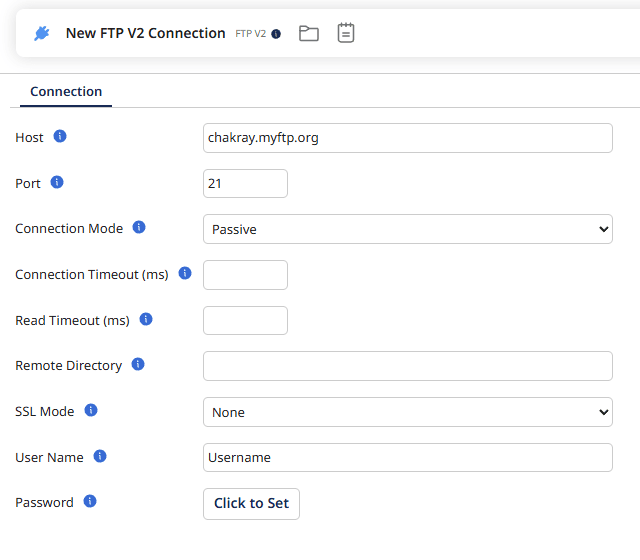Image resolution: width=640 pixels, height=560 pixels.
Task: Show info tooltip for User Name
Action: coord(100,456)
